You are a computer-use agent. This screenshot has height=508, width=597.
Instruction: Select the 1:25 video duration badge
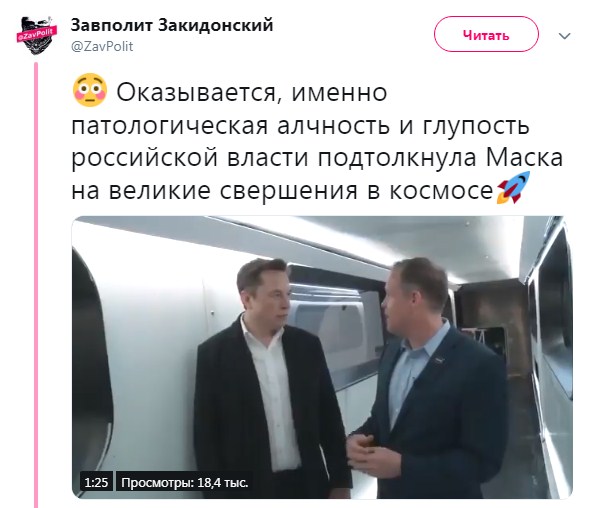pos(96,483)
